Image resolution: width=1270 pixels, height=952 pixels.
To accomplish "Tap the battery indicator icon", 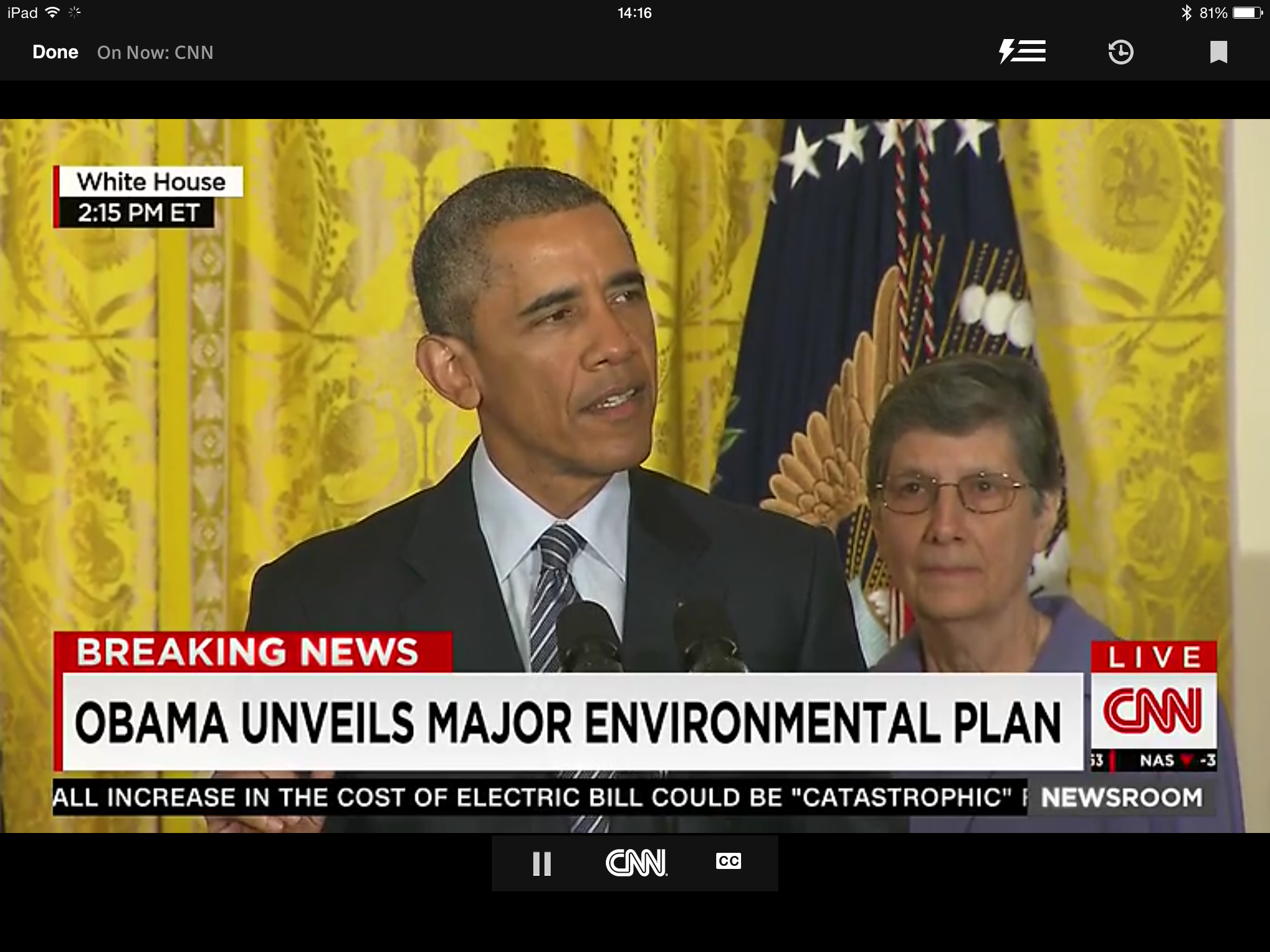I will pos(1247,13).
